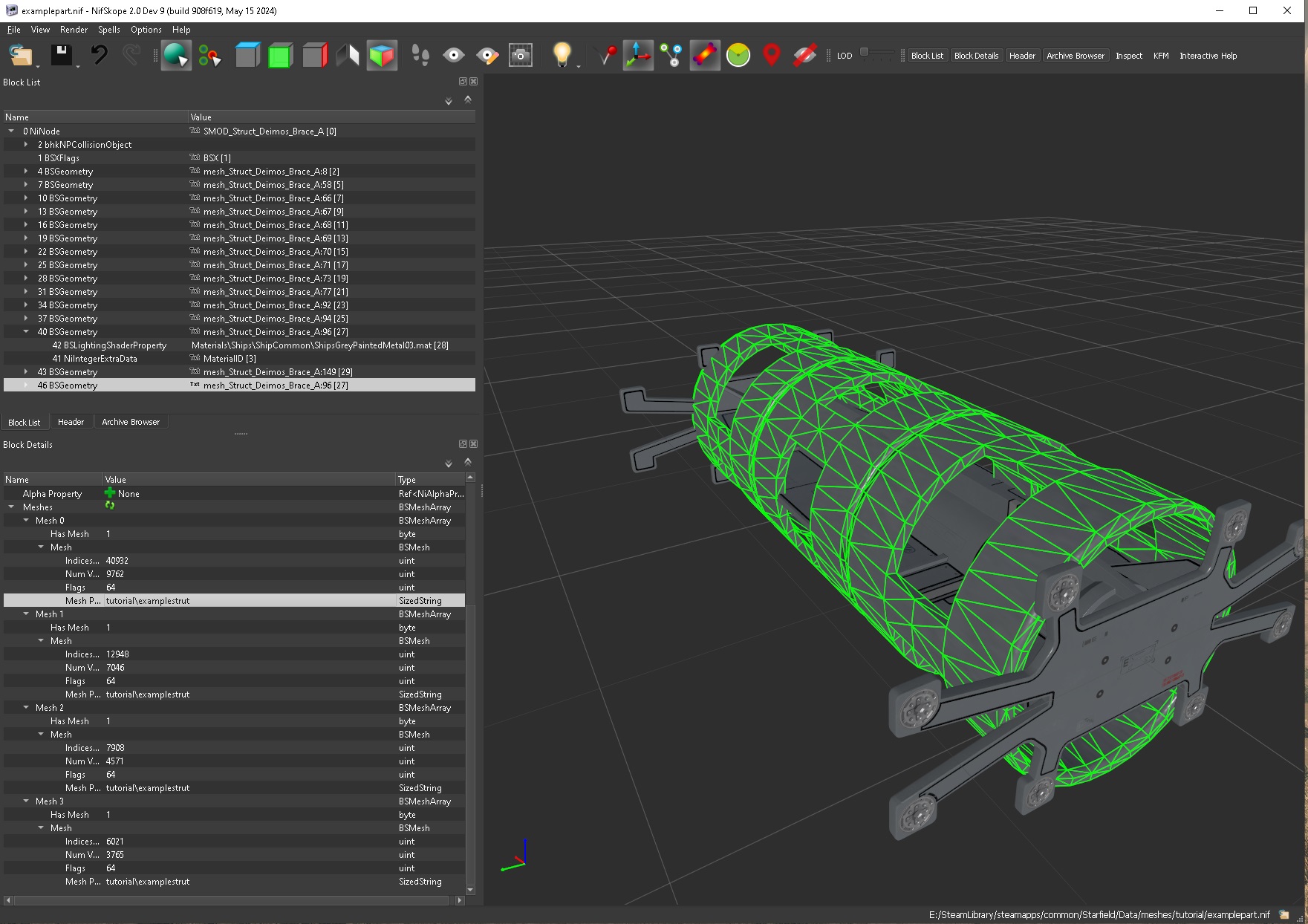Click the walk footprints icon
This screenshot has width=1308, height=924.
pos(420,56)
